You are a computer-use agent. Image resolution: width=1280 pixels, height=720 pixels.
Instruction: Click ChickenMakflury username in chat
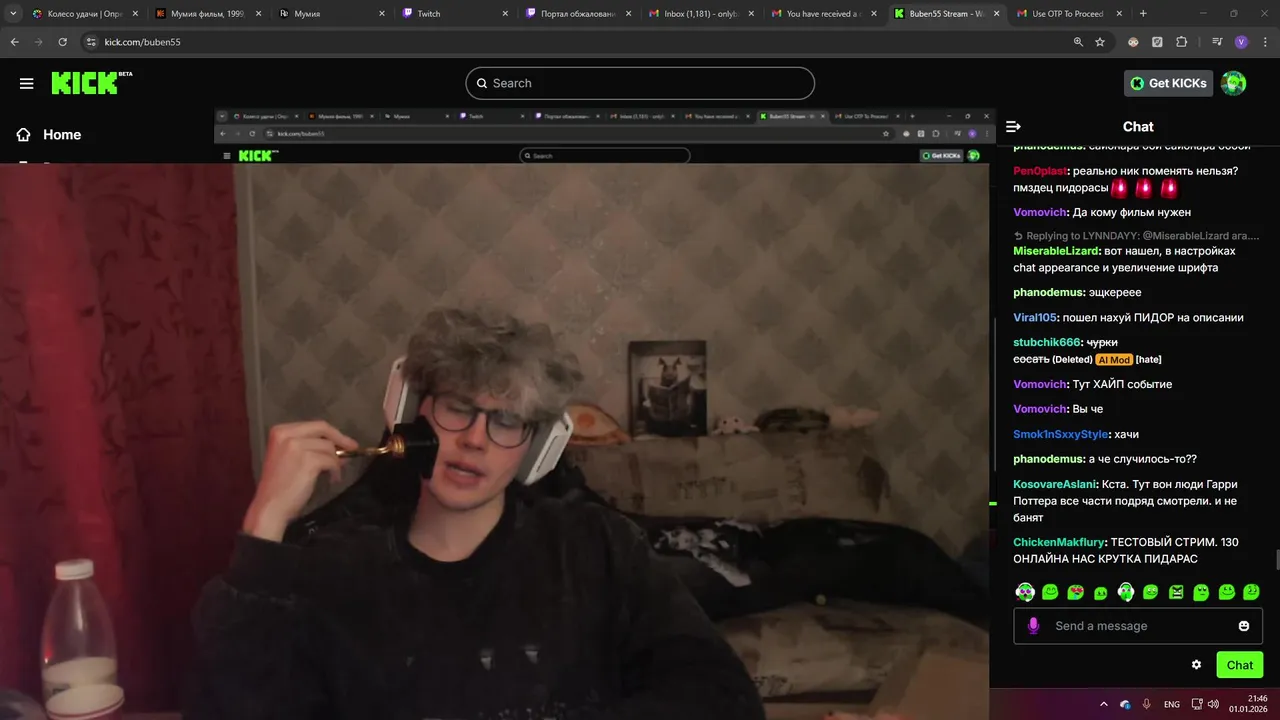pos(1058,542)
